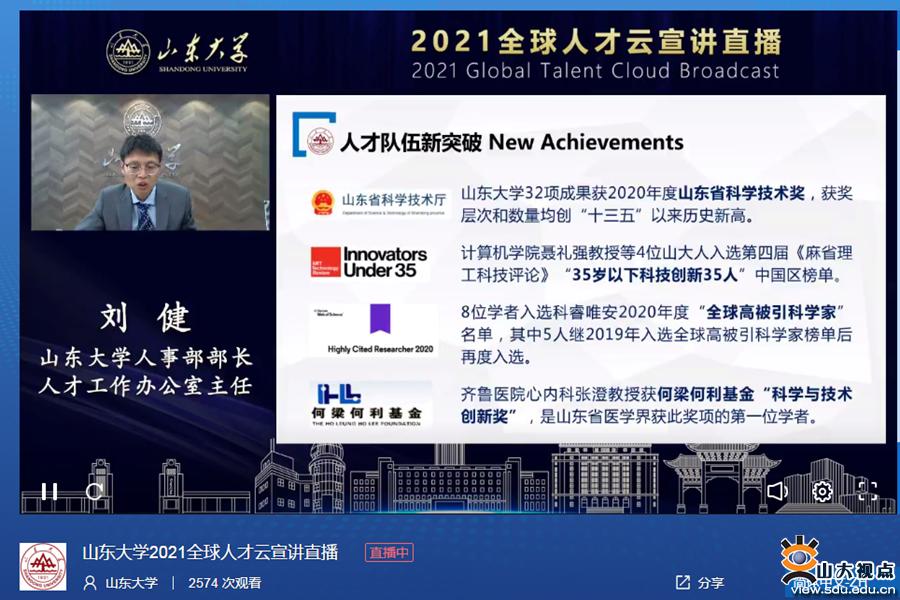The width and height of the screenshot is (900, 600).
Task: Click the 分享 share icon
Action: pos(683,582)
